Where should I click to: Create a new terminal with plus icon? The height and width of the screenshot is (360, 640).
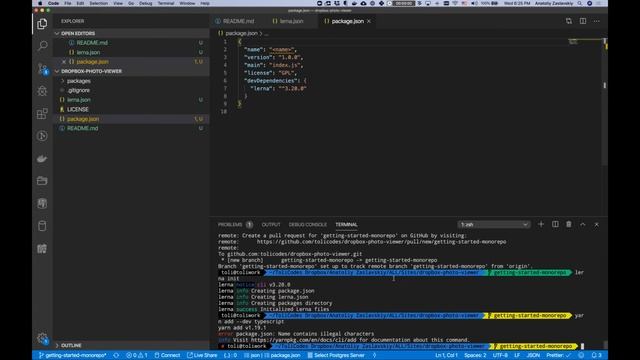coord(541,224)
